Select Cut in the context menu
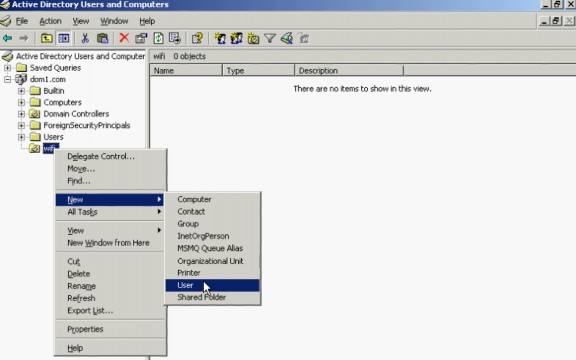The image size is (576, 360). [109, 261]
